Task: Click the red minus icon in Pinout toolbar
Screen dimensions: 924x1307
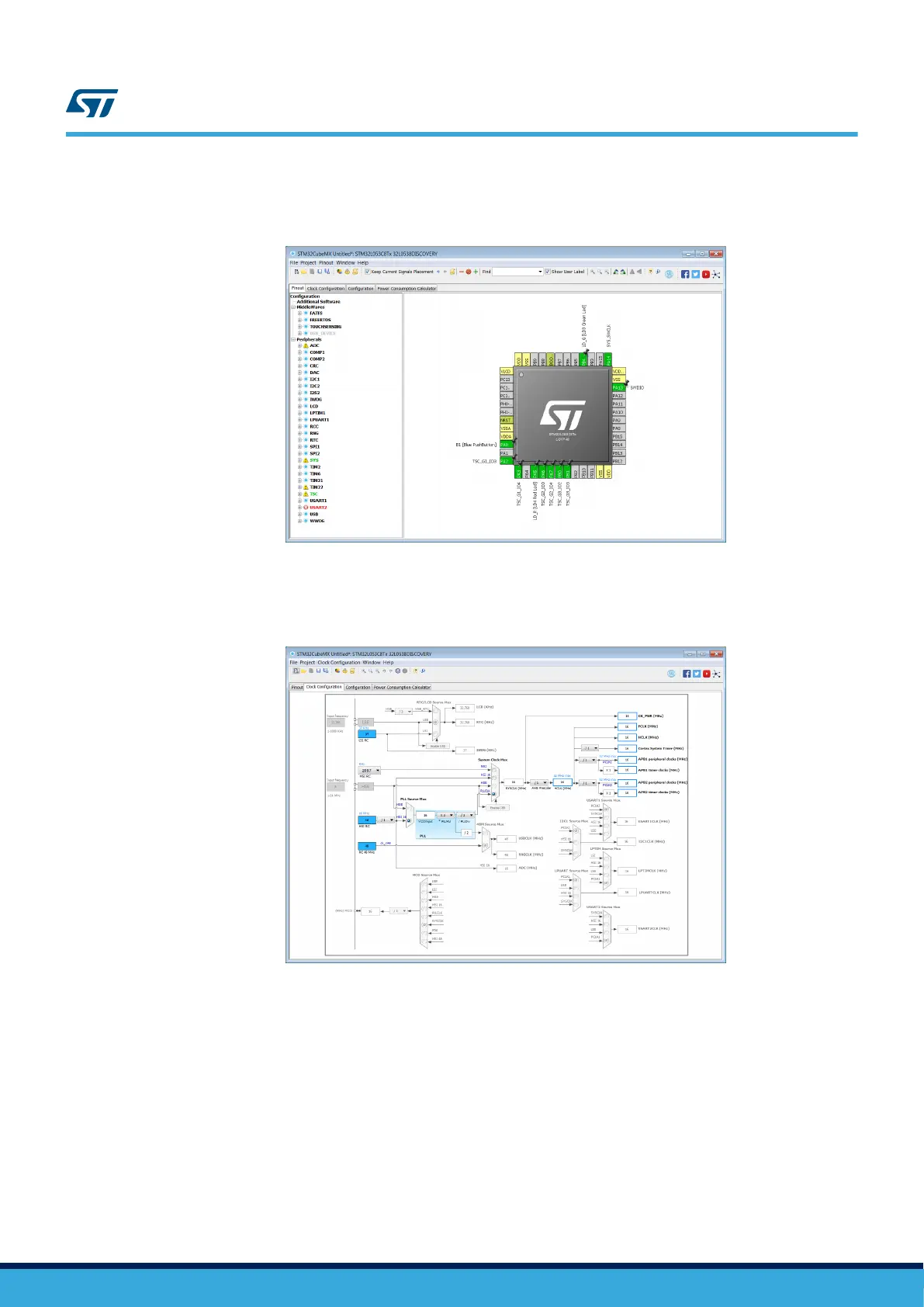Action: (462, 272)
